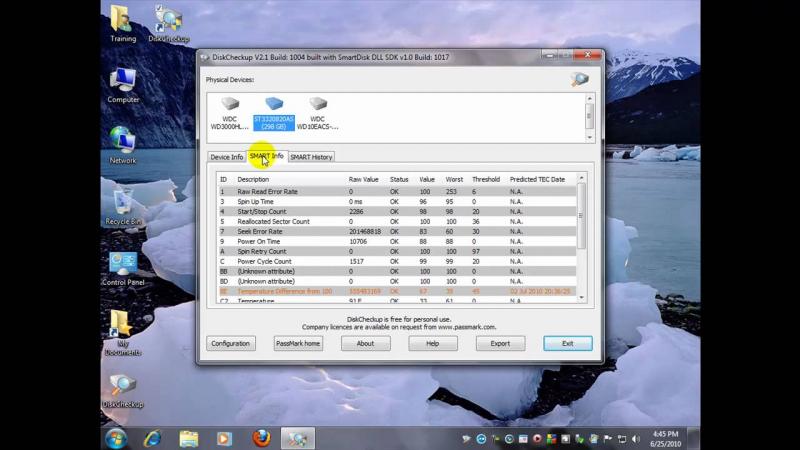Screen dimensions: 800x450
Task: Open Windows Media Player from taskbar
Action: pyautogui.click(x=224, y=439)
